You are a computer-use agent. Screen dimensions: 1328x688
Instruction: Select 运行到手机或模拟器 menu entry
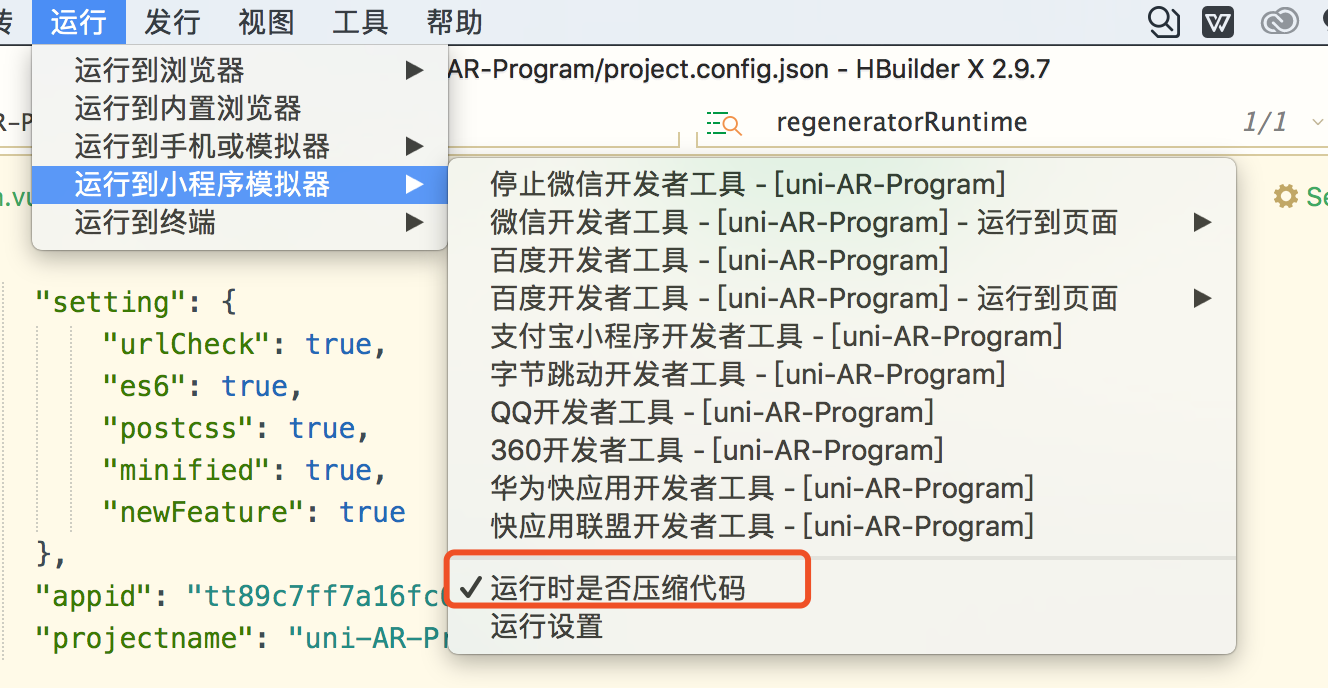[240, 146]
